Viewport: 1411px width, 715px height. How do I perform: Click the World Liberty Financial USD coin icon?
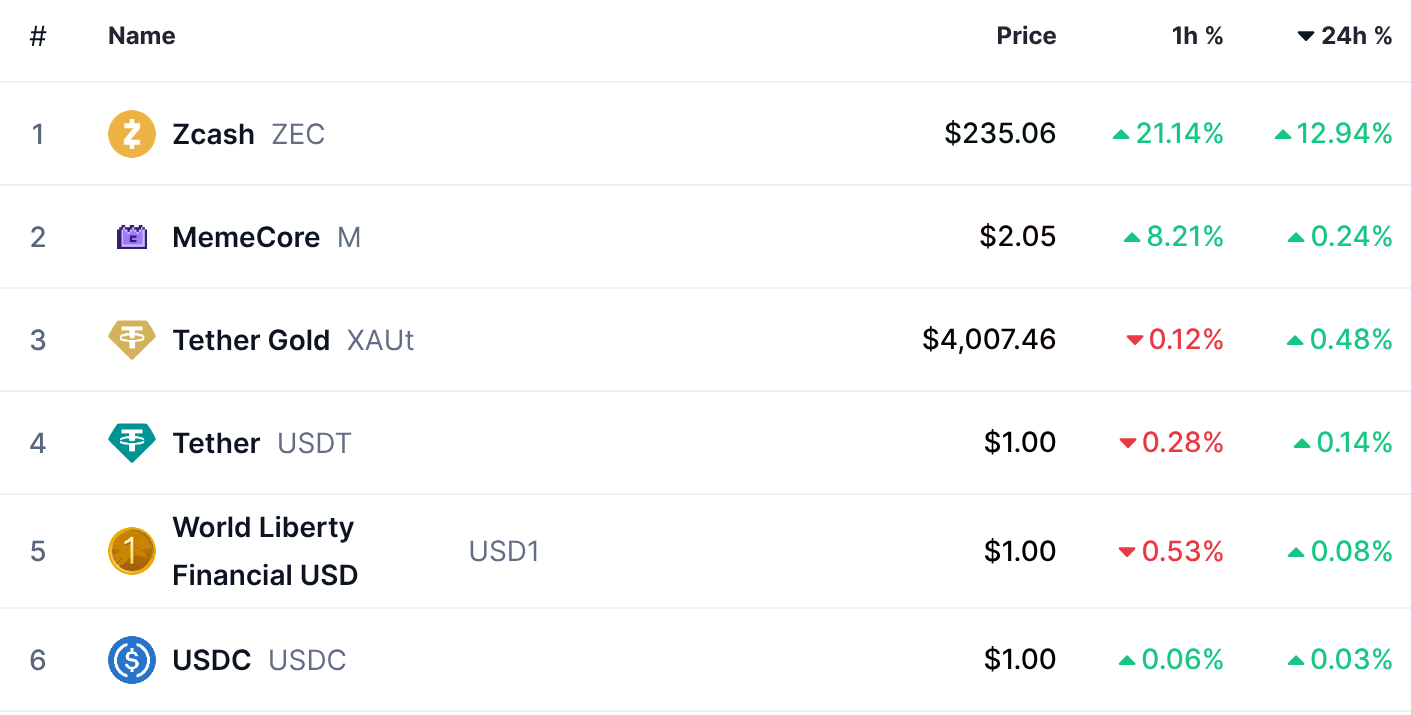coord(132,551)
